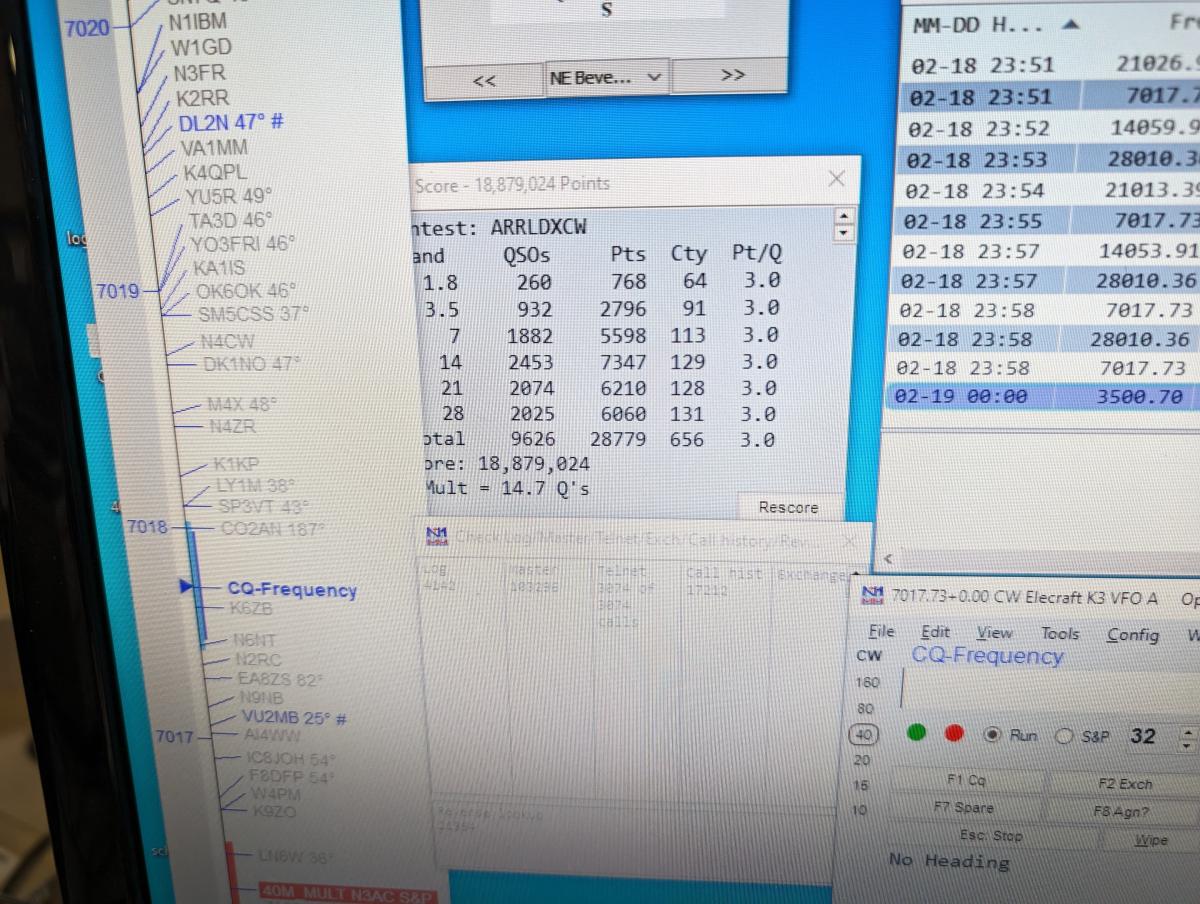Click CQ-Frequency entry in bandmap
The width and height of the screenshot is (1200, 904).
pyautogui.click(x=292, y=589)
